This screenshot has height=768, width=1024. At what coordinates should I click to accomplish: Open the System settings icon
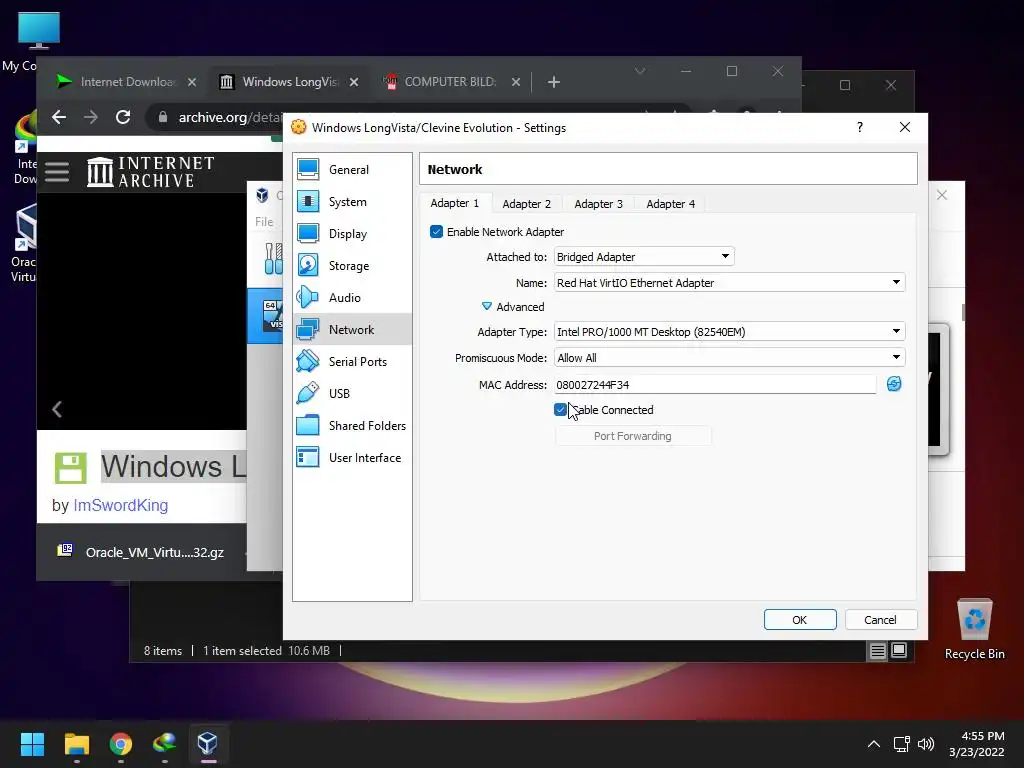point(308,202)
